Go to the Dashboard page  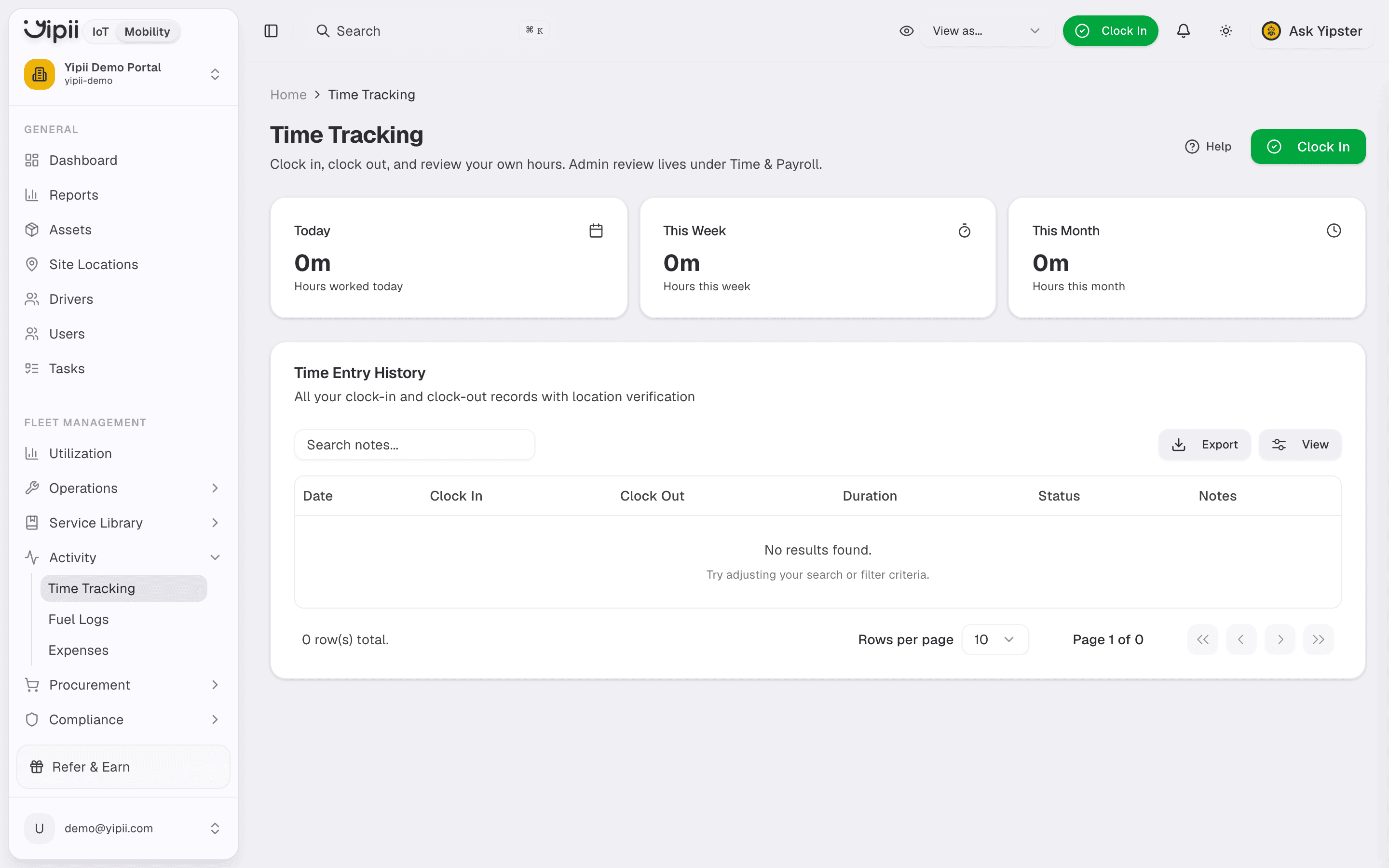coord(123,160)
